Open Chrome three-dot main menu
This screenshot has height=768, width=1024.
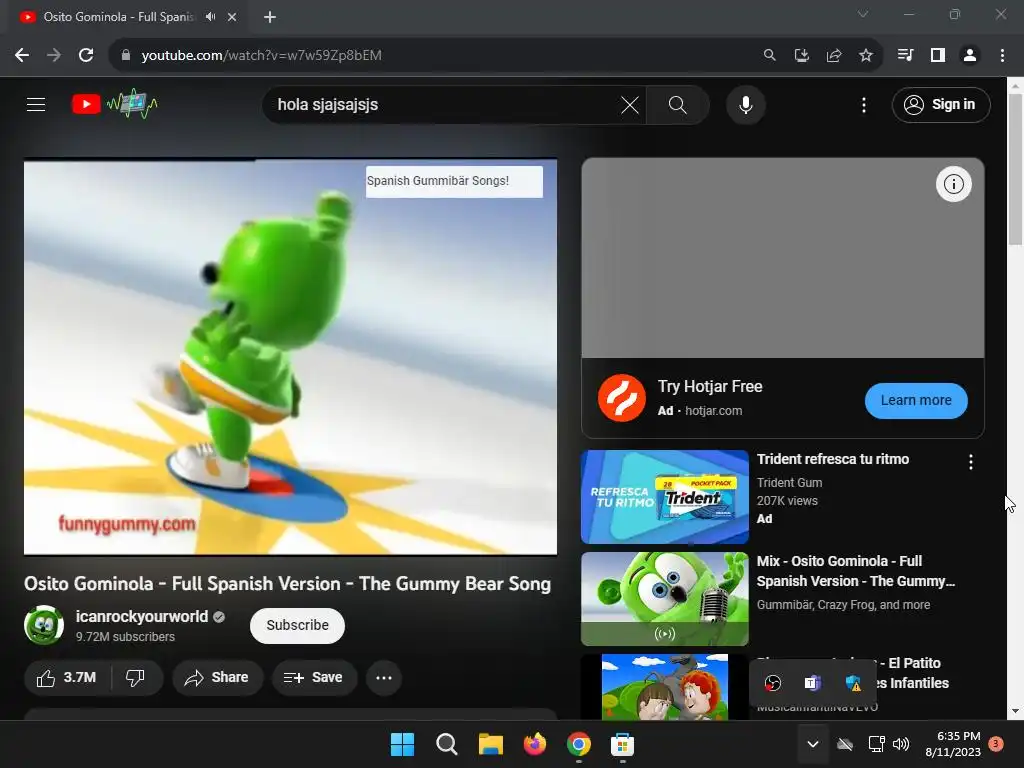coord(1002,56)
